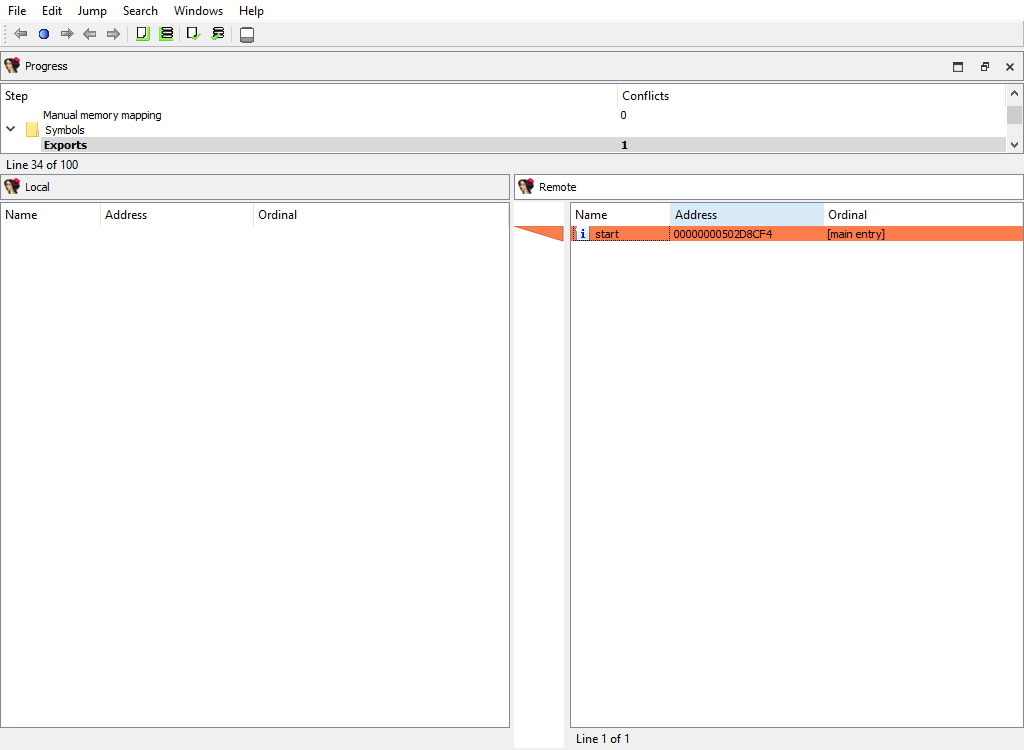Click the right arrow right after the blue circle
1024x750 pixels.
click(67, 34)
